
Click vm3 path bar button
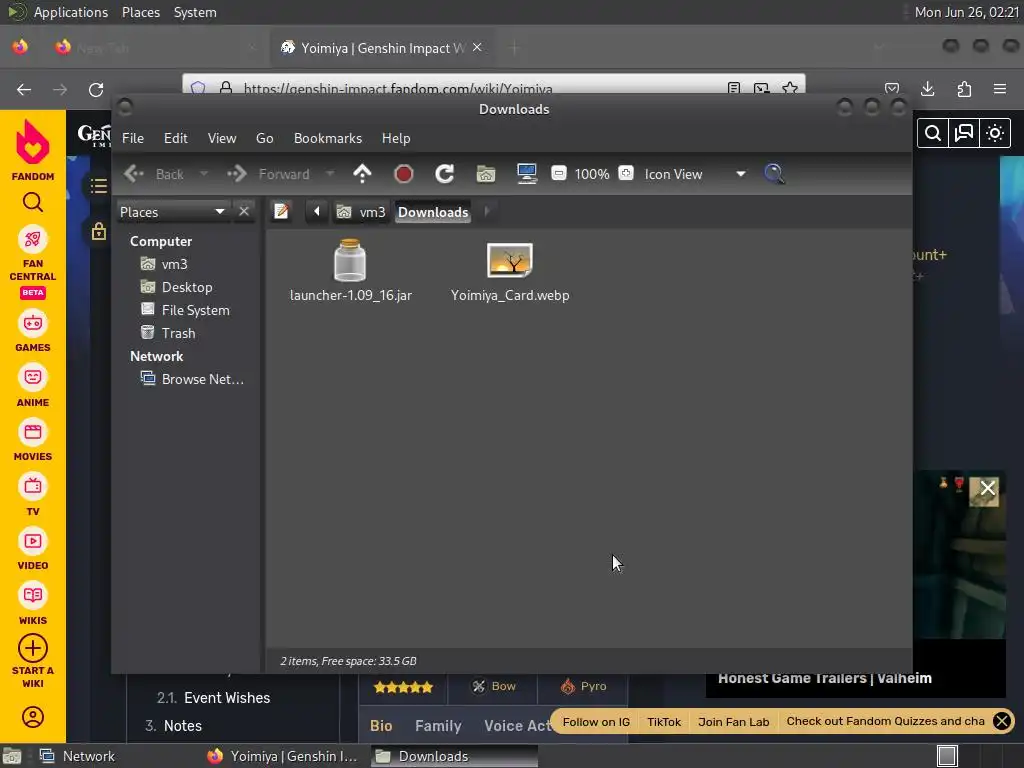361,212
